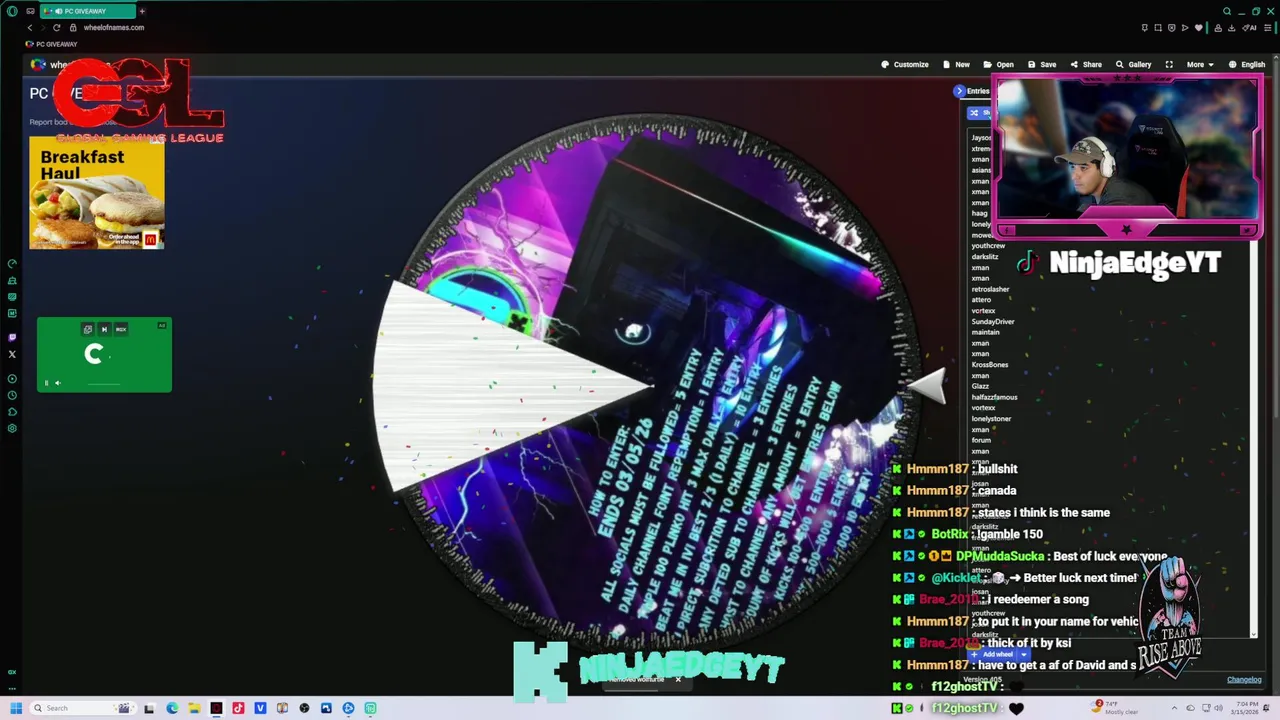Pause the green media player

point(46,383)
